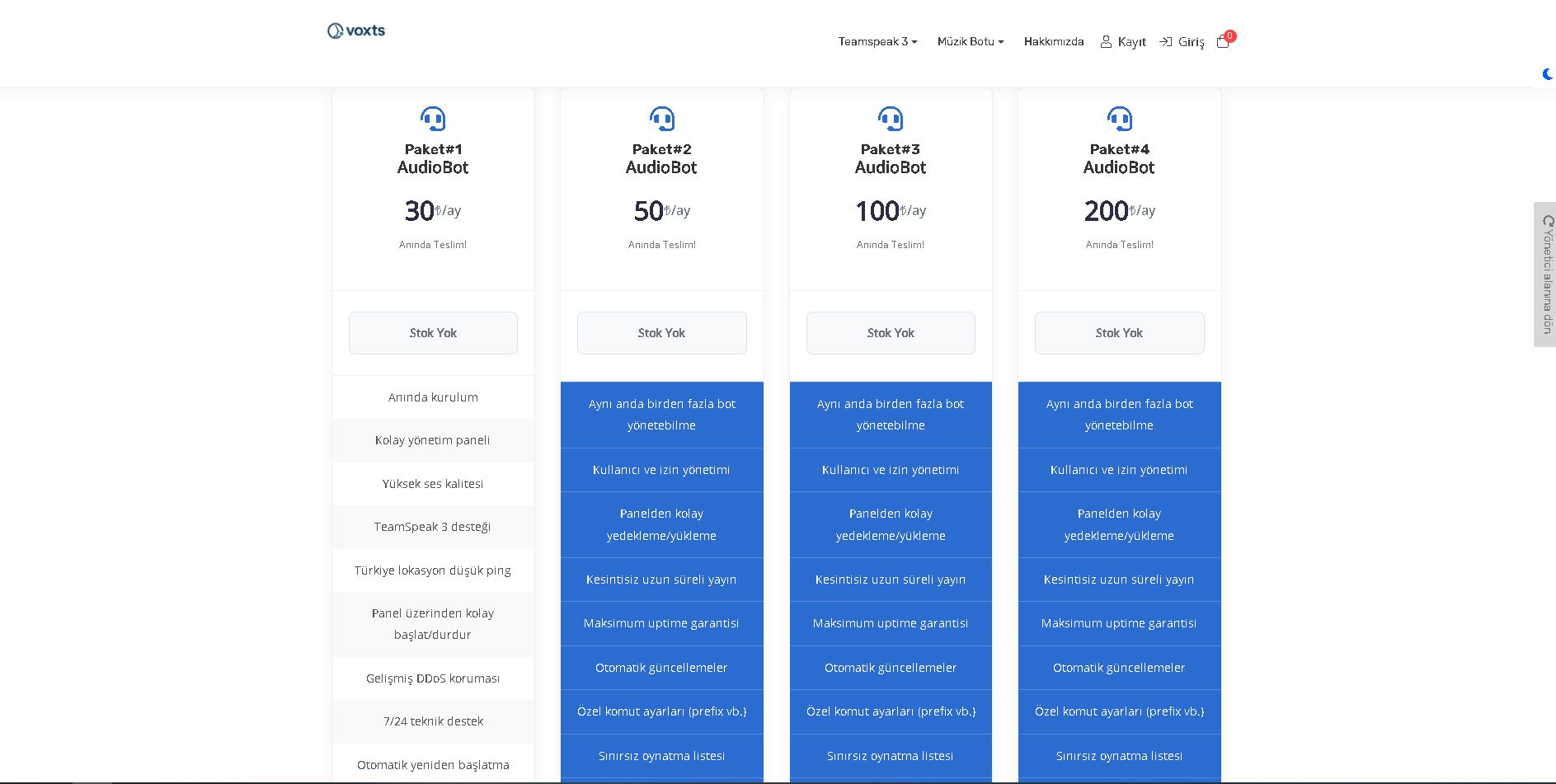Click the 30₺/ay price

click(x=433, y=211)
